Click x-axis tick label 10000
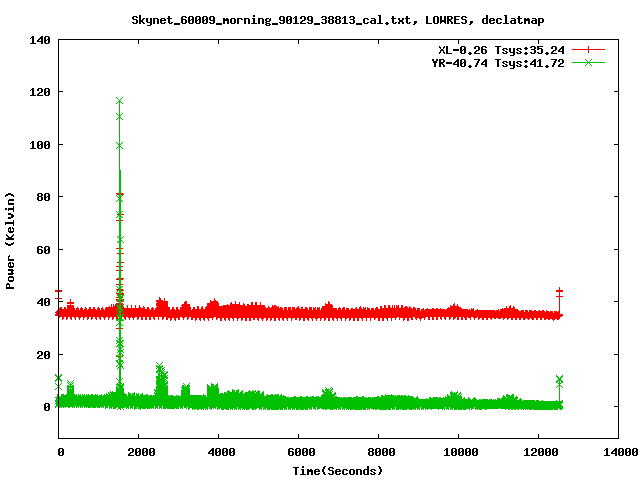 [x=461, y=452]
